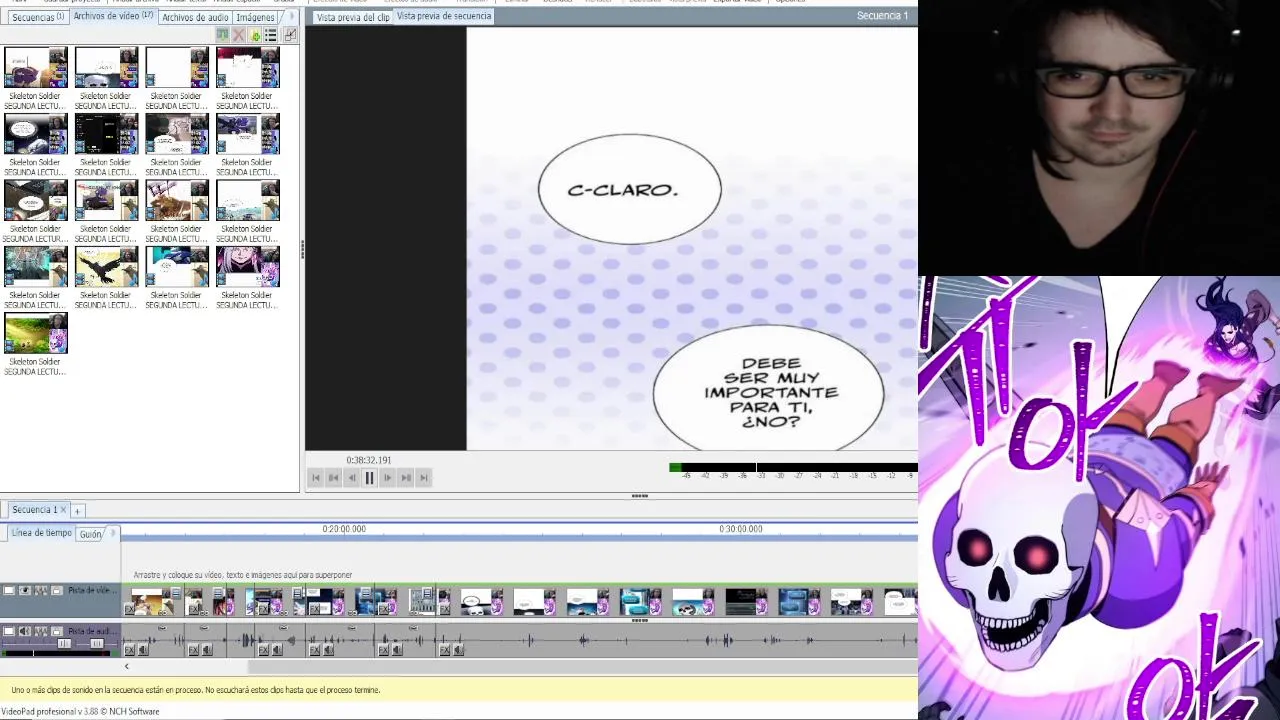1280x720 pixels.
Task: Add new sequence with plus button
Action: [x=77, y=511]
